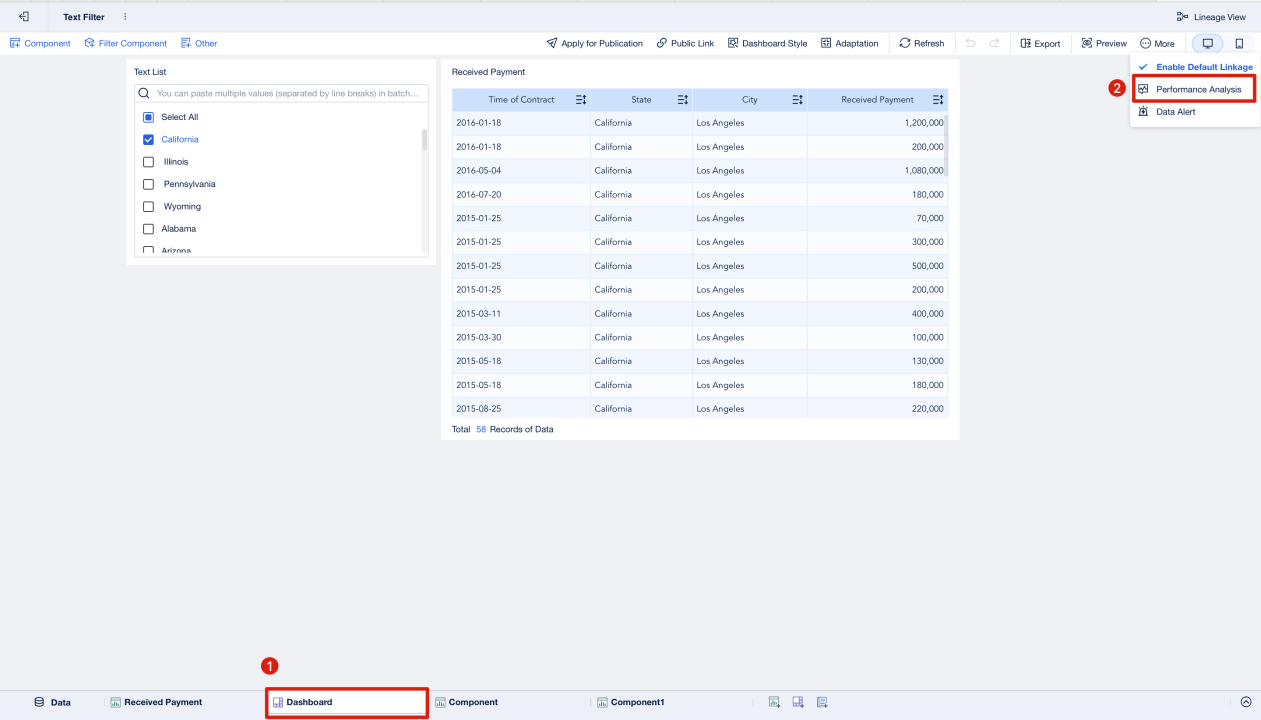Check the Illinois checkbox
This screenshot has height=720, width=1261.
tap(146, 161)
